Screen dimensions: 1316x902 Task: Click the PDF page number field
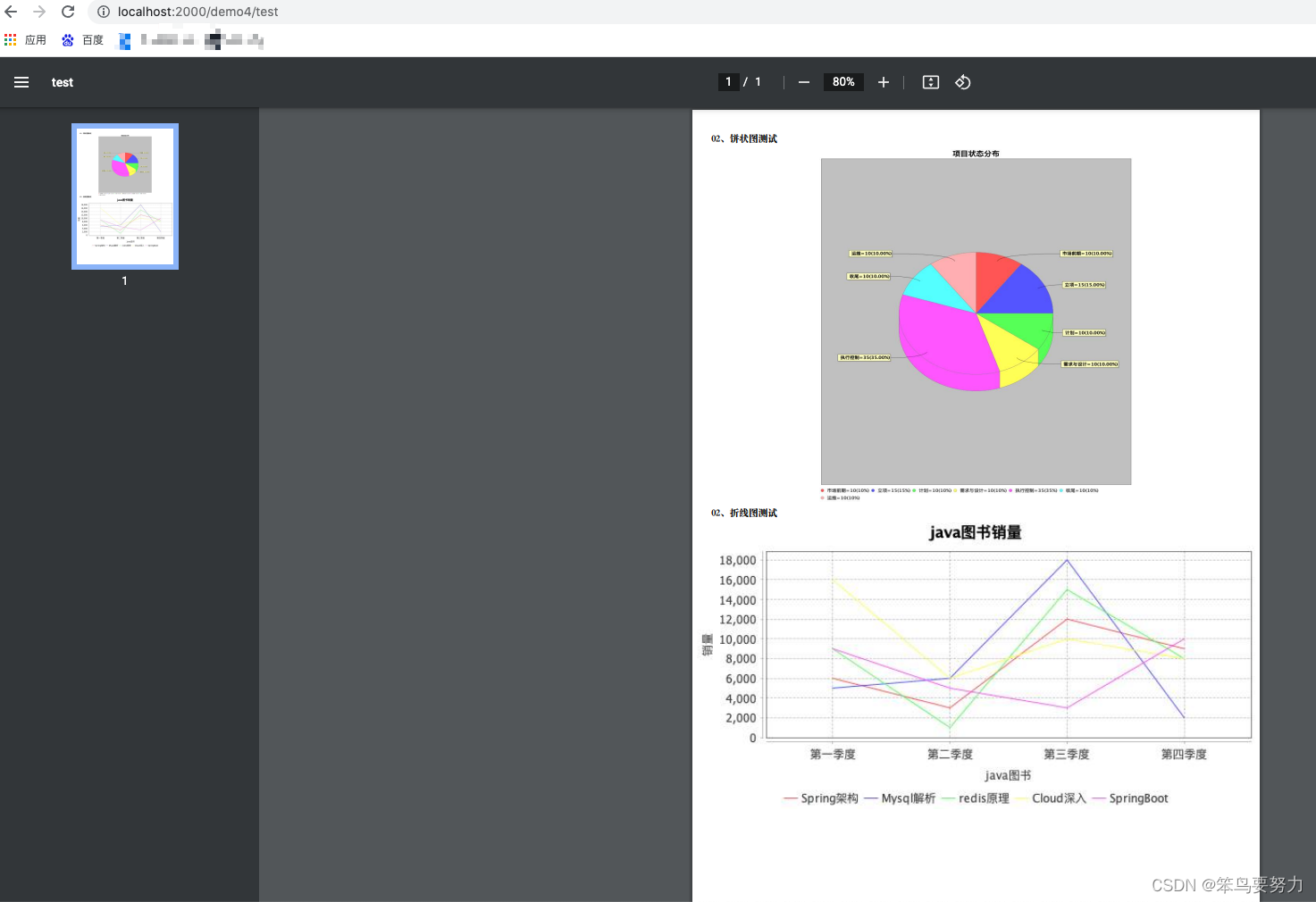(x=728, y=82)
